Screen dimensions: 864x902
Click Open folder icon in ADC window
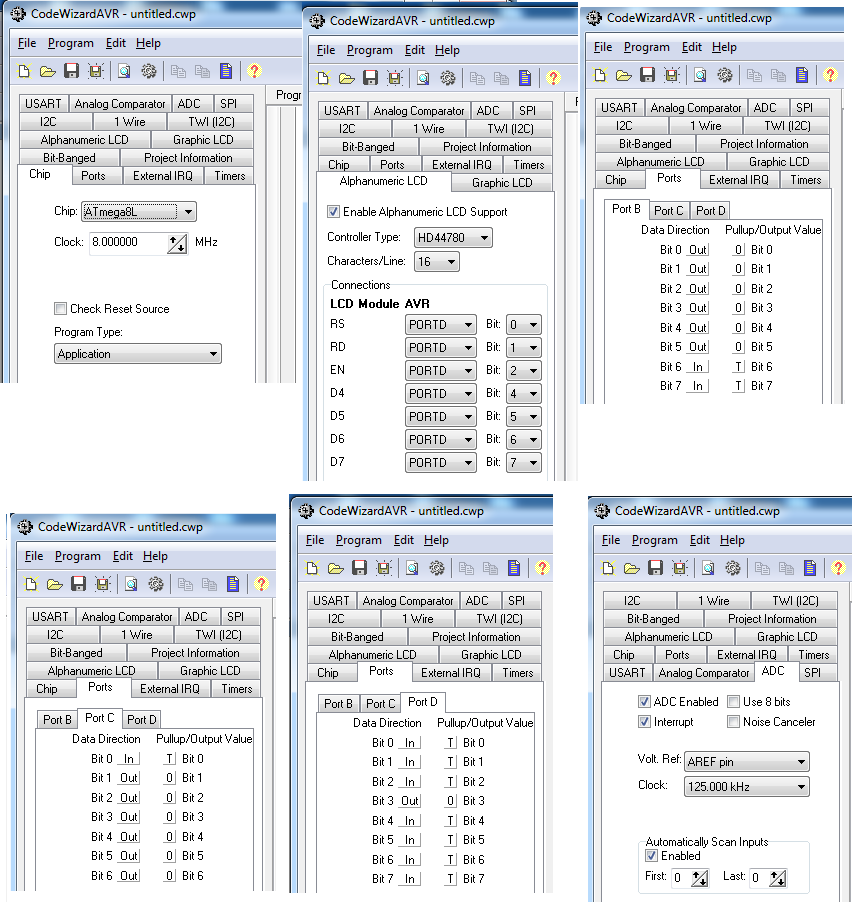632,568
